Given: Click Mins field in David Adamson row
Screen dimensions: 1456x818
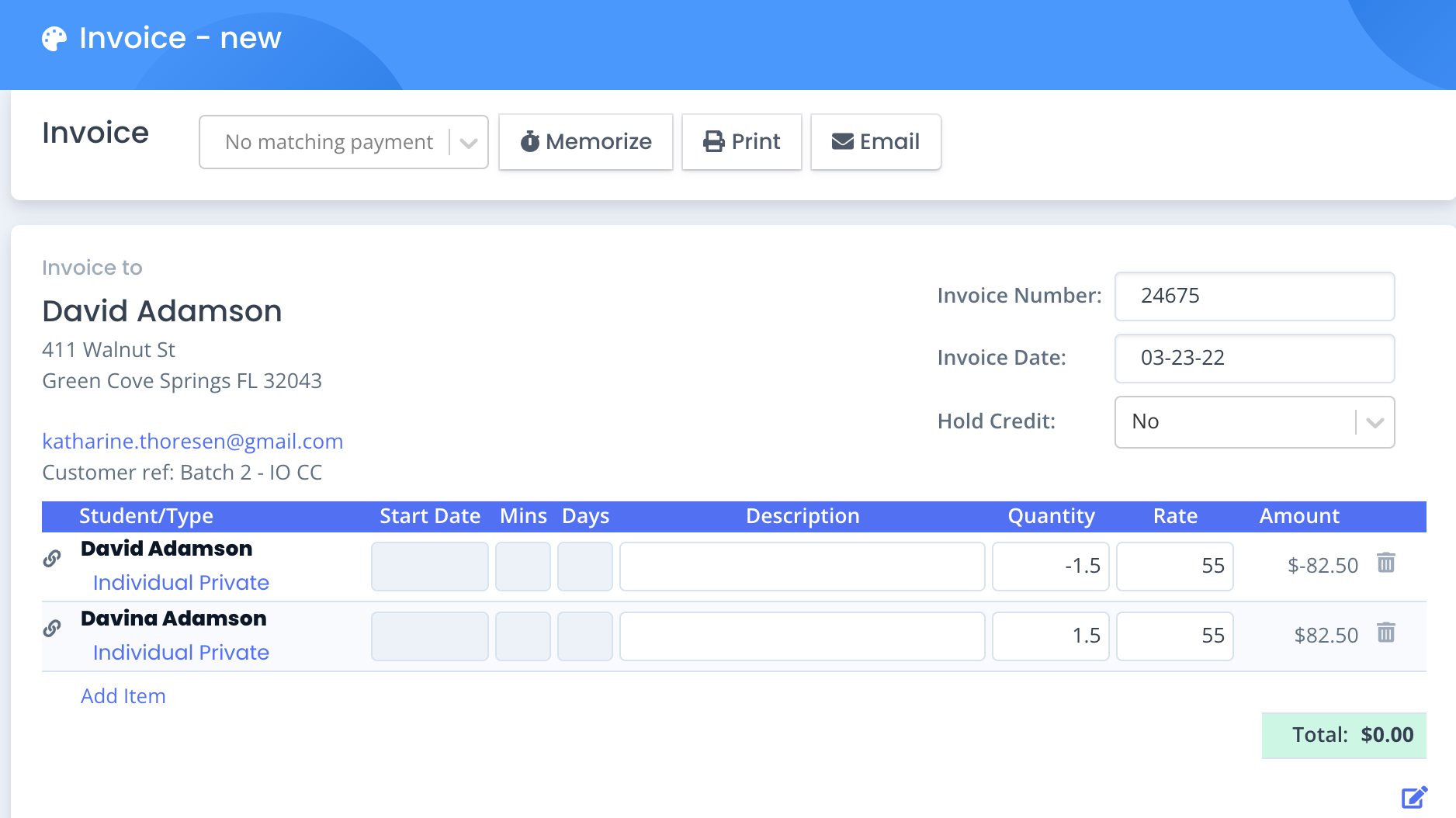Looking at the screenshot, I should pyautogui.click(x=523, y=567).
